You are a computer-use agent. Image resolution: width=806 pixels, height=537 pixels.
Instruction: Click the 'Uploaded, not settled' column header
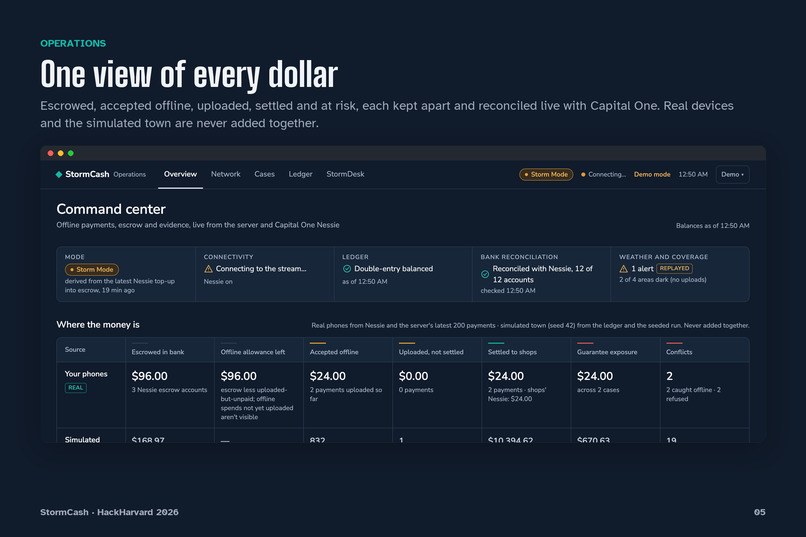[431, 352]
